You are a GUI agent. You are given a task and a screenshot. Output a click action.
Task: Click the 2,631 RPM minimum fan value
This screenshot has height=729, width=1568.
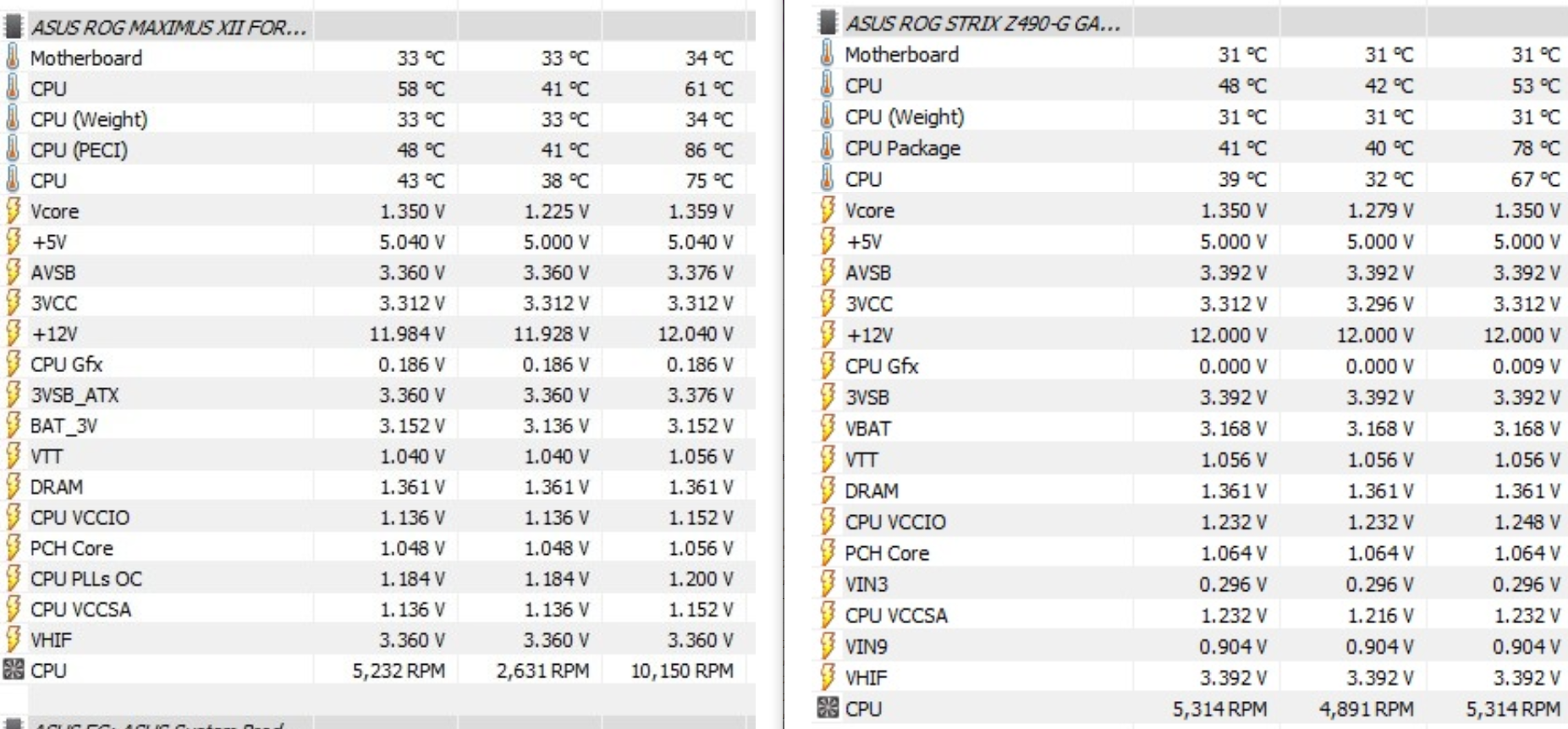point(542,671)
